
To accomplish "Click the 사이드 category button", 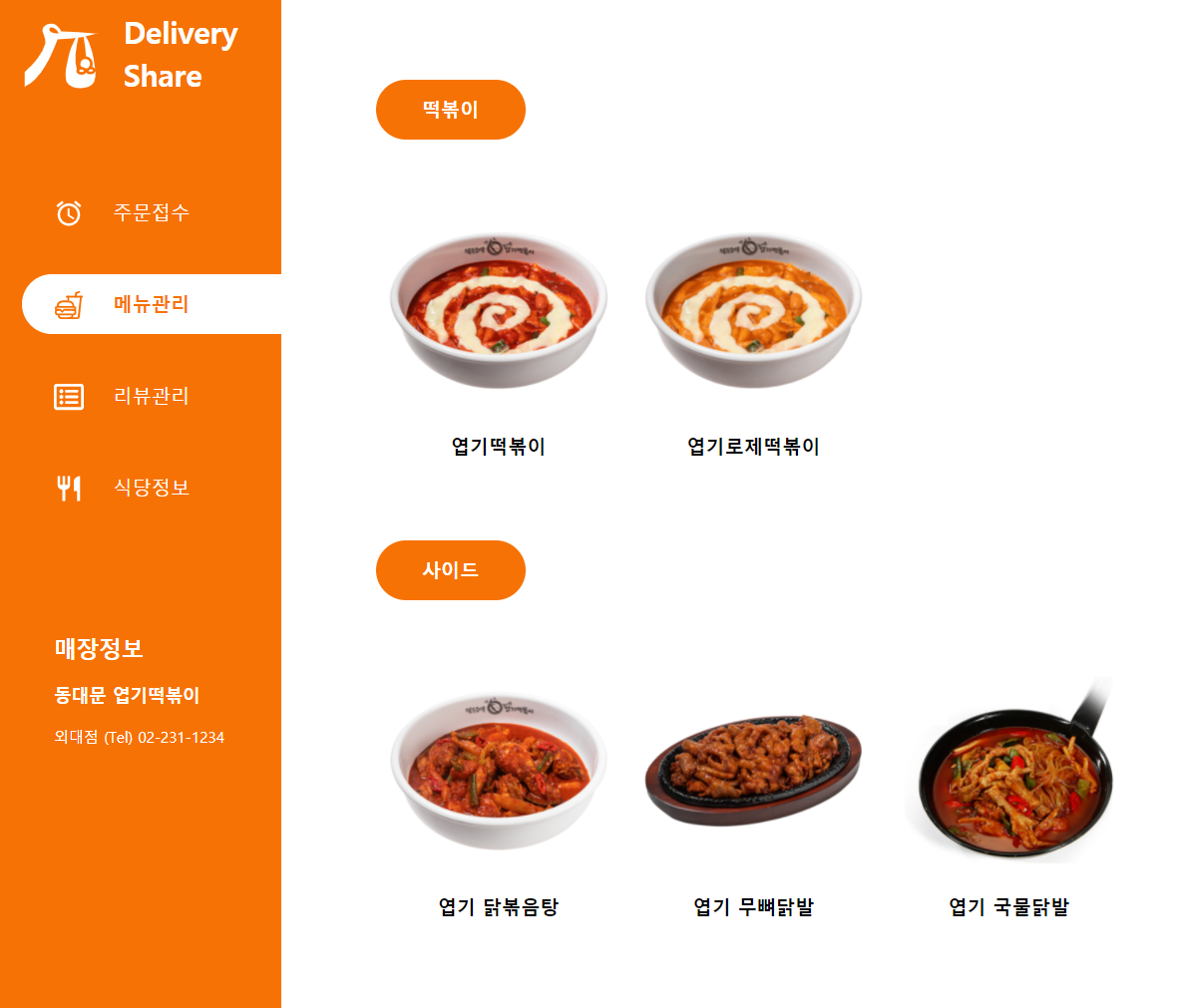I will coord(451,570).
